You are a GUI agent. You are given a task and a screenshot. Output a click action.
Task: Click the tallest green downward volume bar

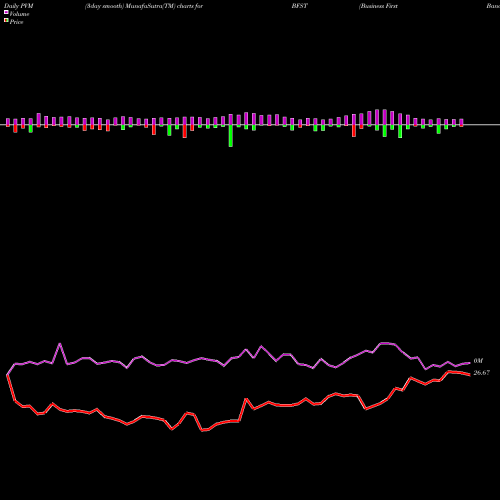click(x=231, y=136)
